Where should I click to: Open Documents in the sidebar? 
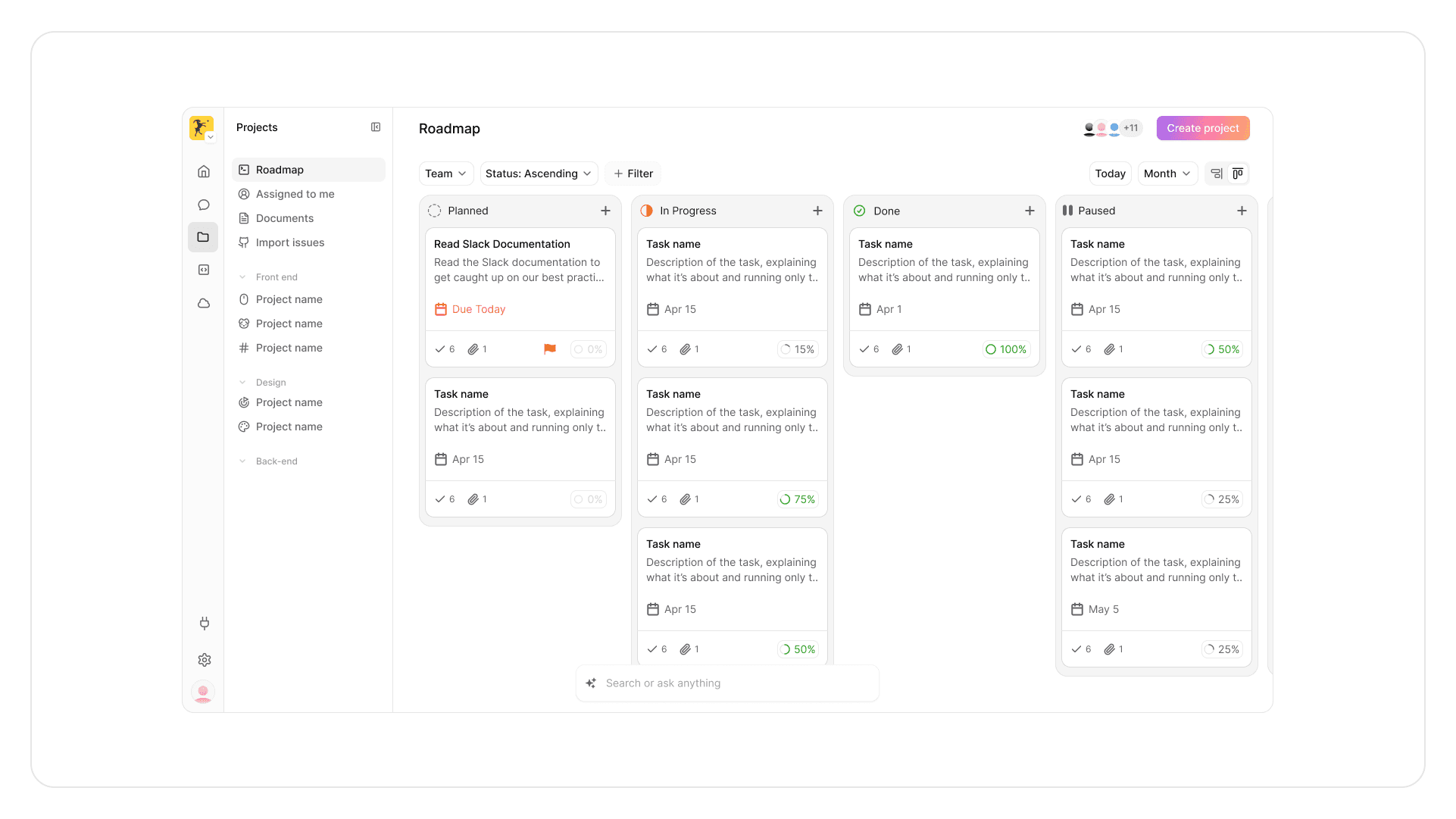coord(284,218)
